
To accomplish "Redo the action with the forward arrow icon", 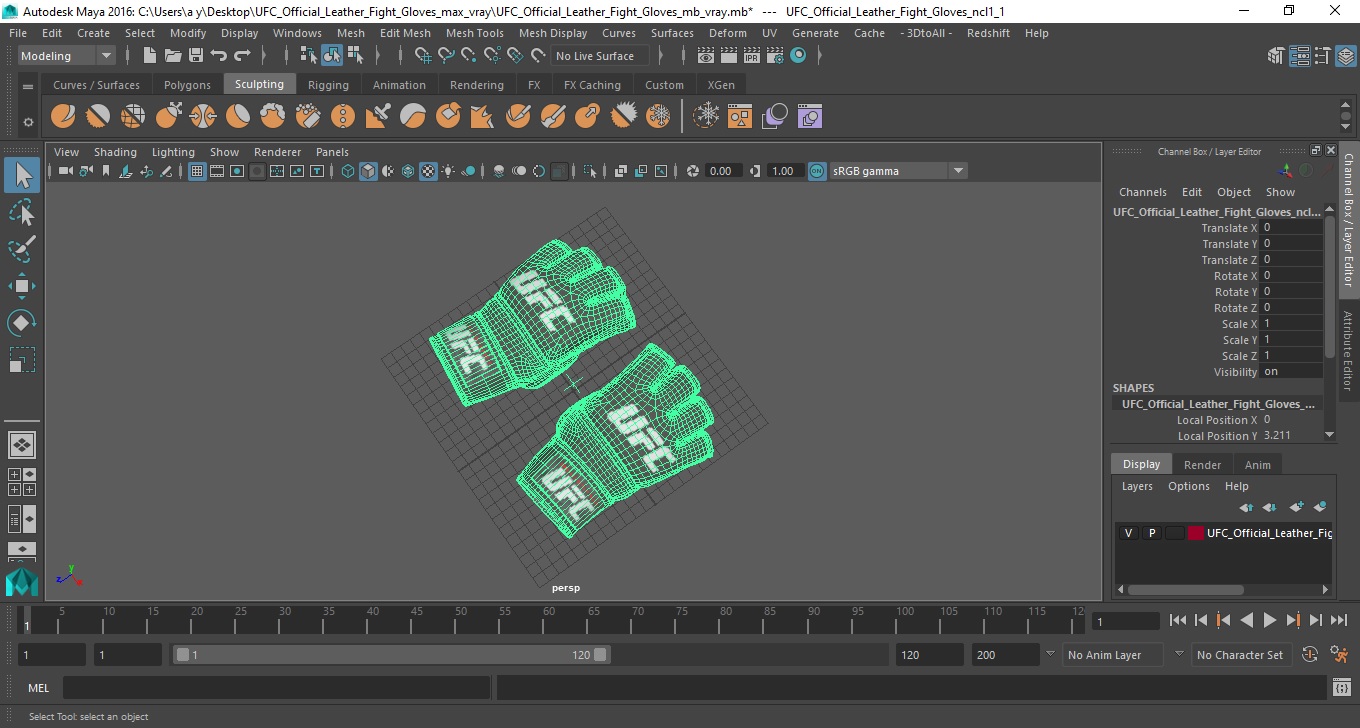I will click(242, 56).
